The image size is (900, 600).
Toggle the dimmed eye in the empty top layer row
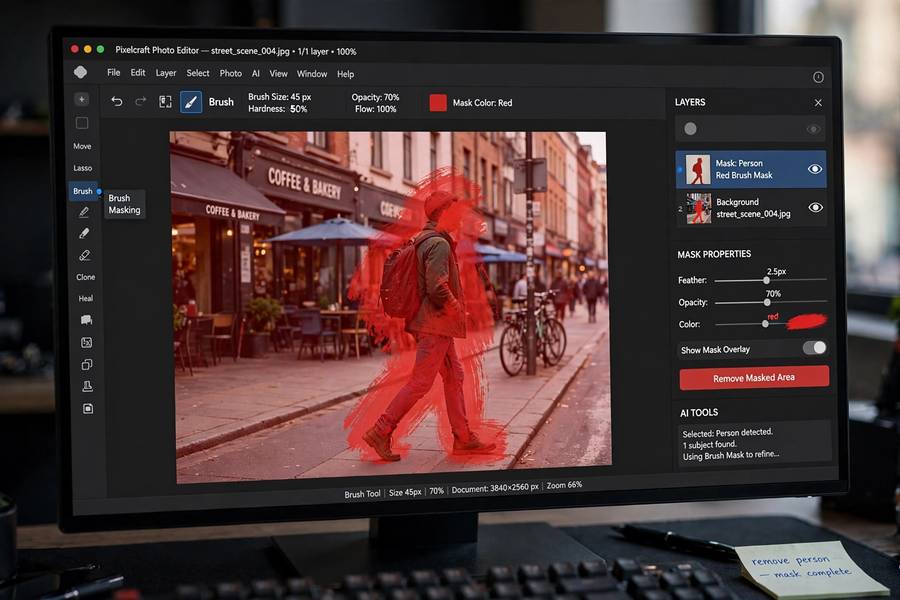tap(813, 129)
